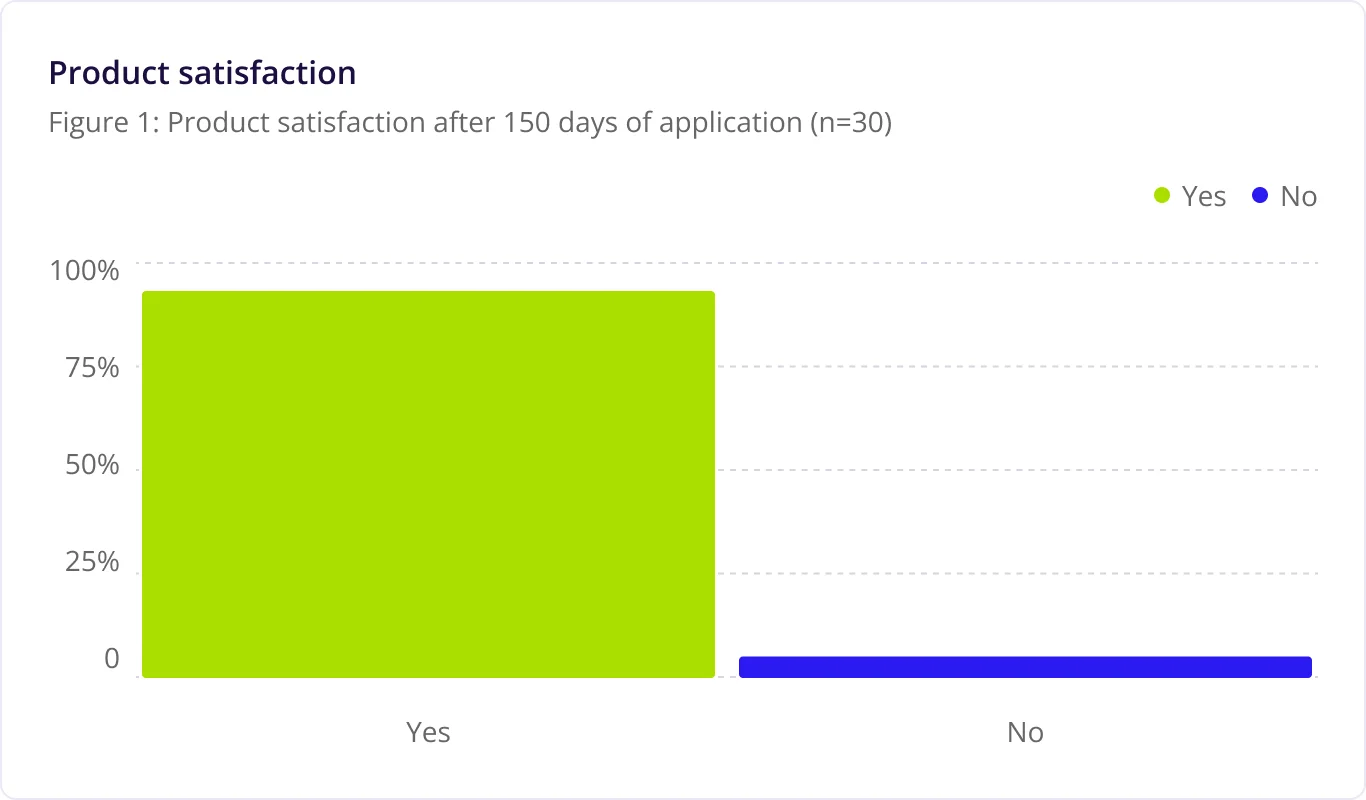
Task: Click the 50% y-axis label
Action: (x=92, y=465)
